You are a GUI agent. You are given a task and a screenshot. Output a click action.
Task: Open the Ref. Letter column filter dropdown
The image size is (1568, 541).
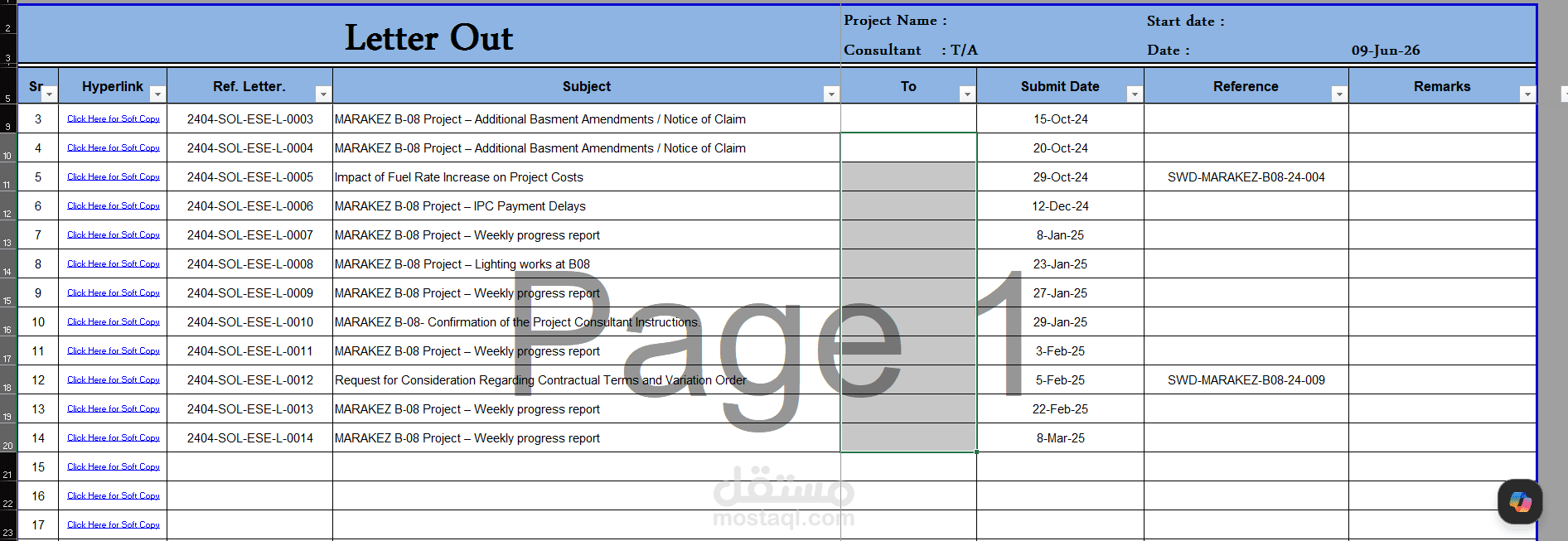324,94
